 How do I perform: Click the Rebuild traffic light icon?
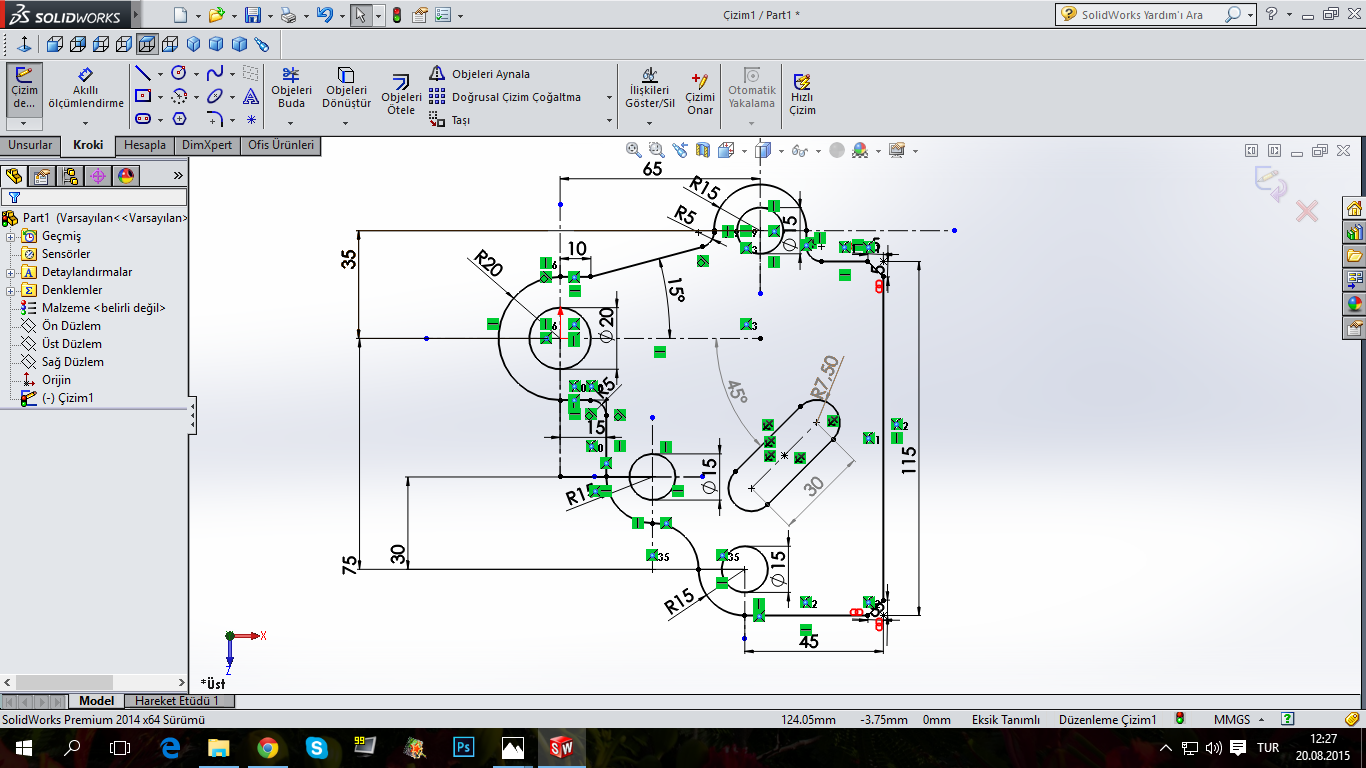pos(397,15)
